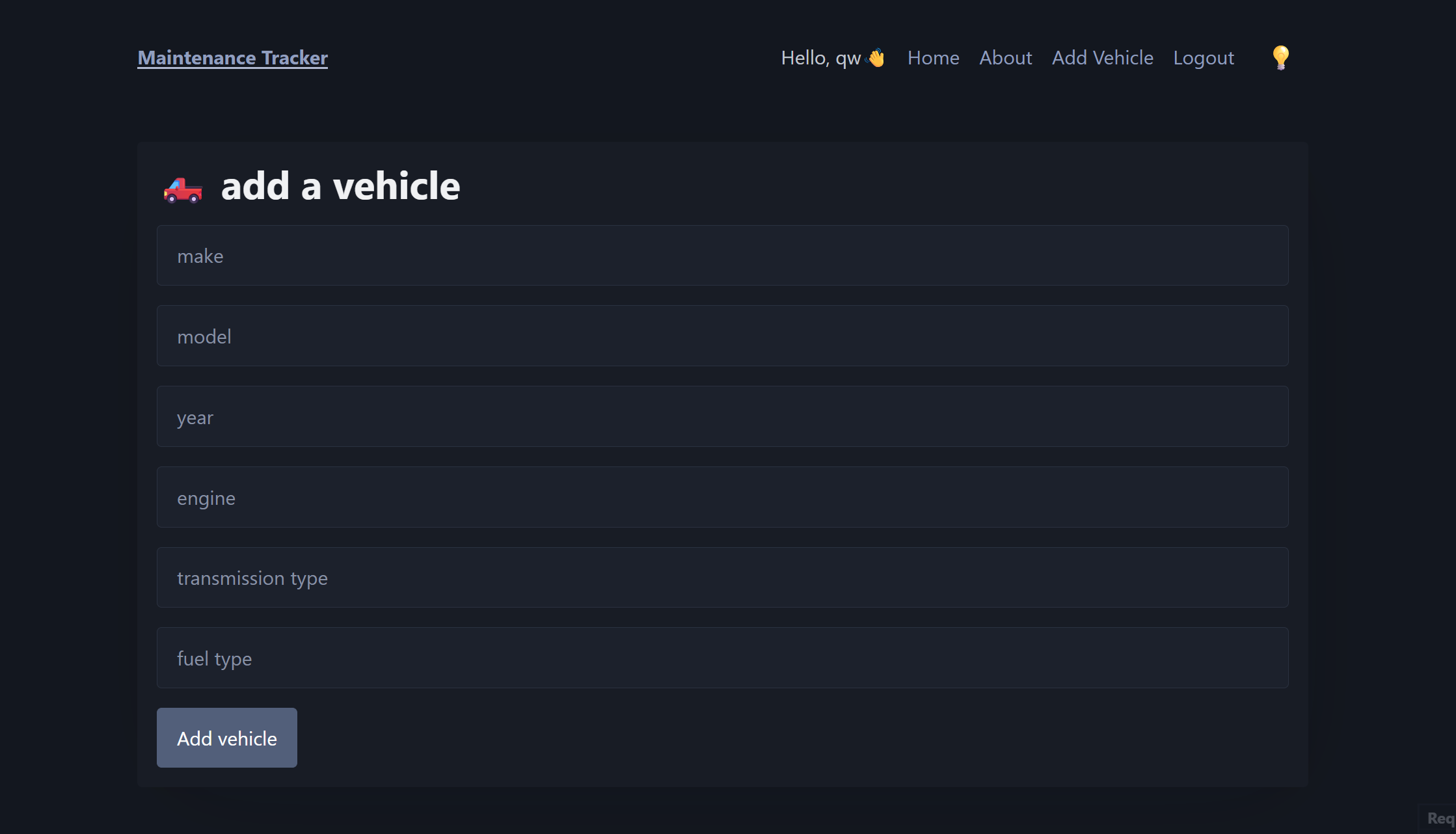
Task: Click the "add a vehicle" heading text
Action: (x=340, y=186)
